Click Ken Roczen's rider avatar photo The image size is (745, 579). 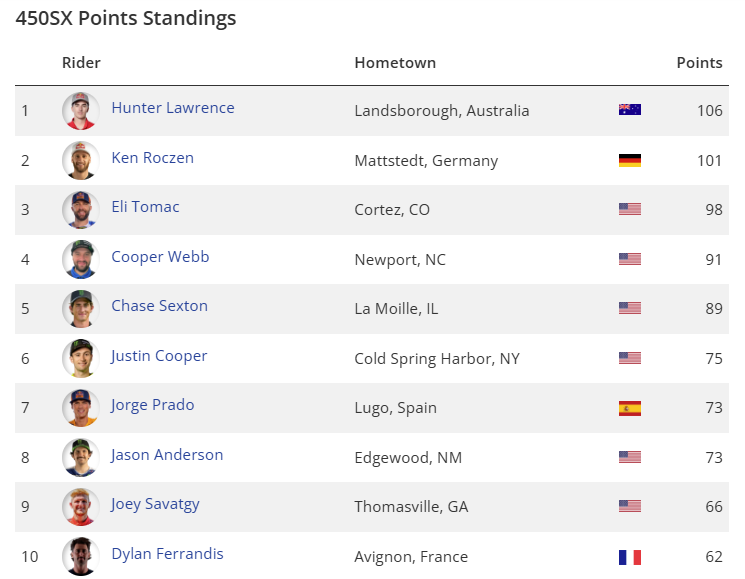(x=80, y=160)
